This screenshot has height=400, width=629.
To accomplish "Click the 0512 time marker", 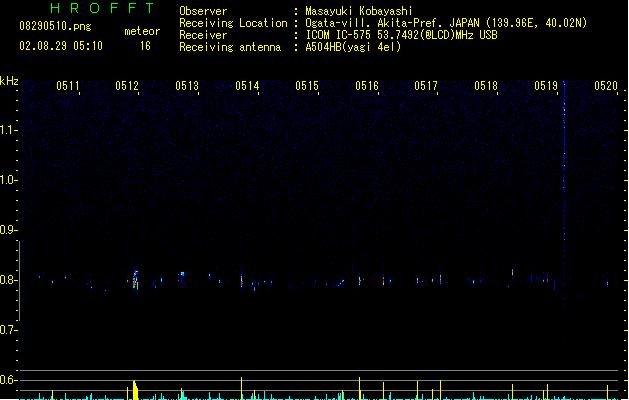I will coord(127,86).
